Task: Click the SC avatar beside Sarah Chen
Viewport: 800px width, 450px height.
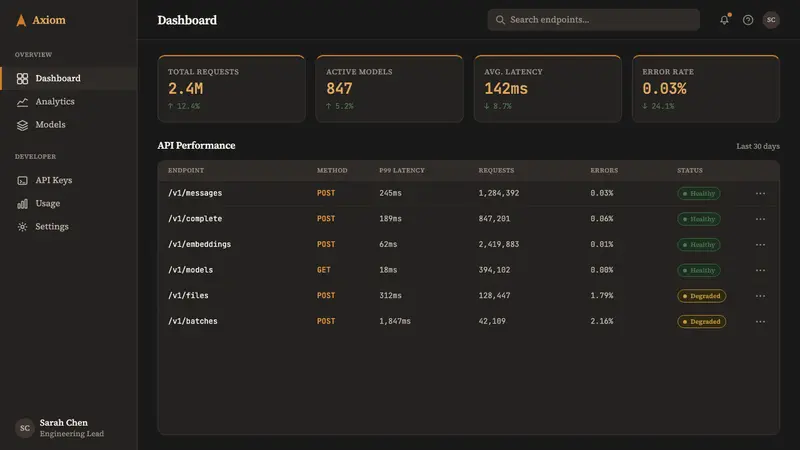Action: click(24, 428)
